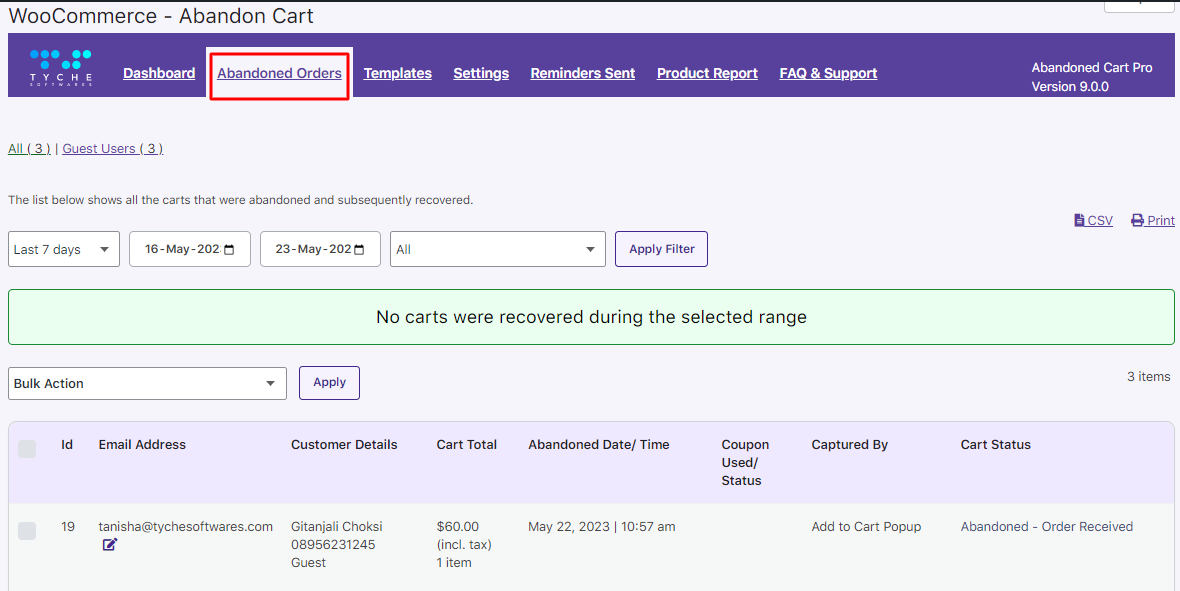
Task: Expand the All status filter dropdown
Action: click(497, 249)
